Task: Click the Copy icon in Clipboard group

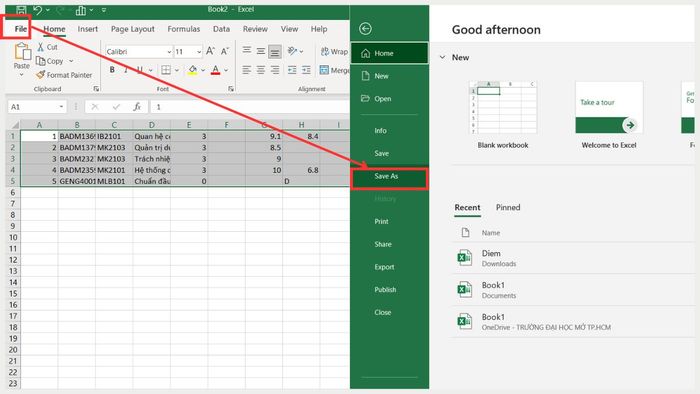Action: tap(41, 61)
